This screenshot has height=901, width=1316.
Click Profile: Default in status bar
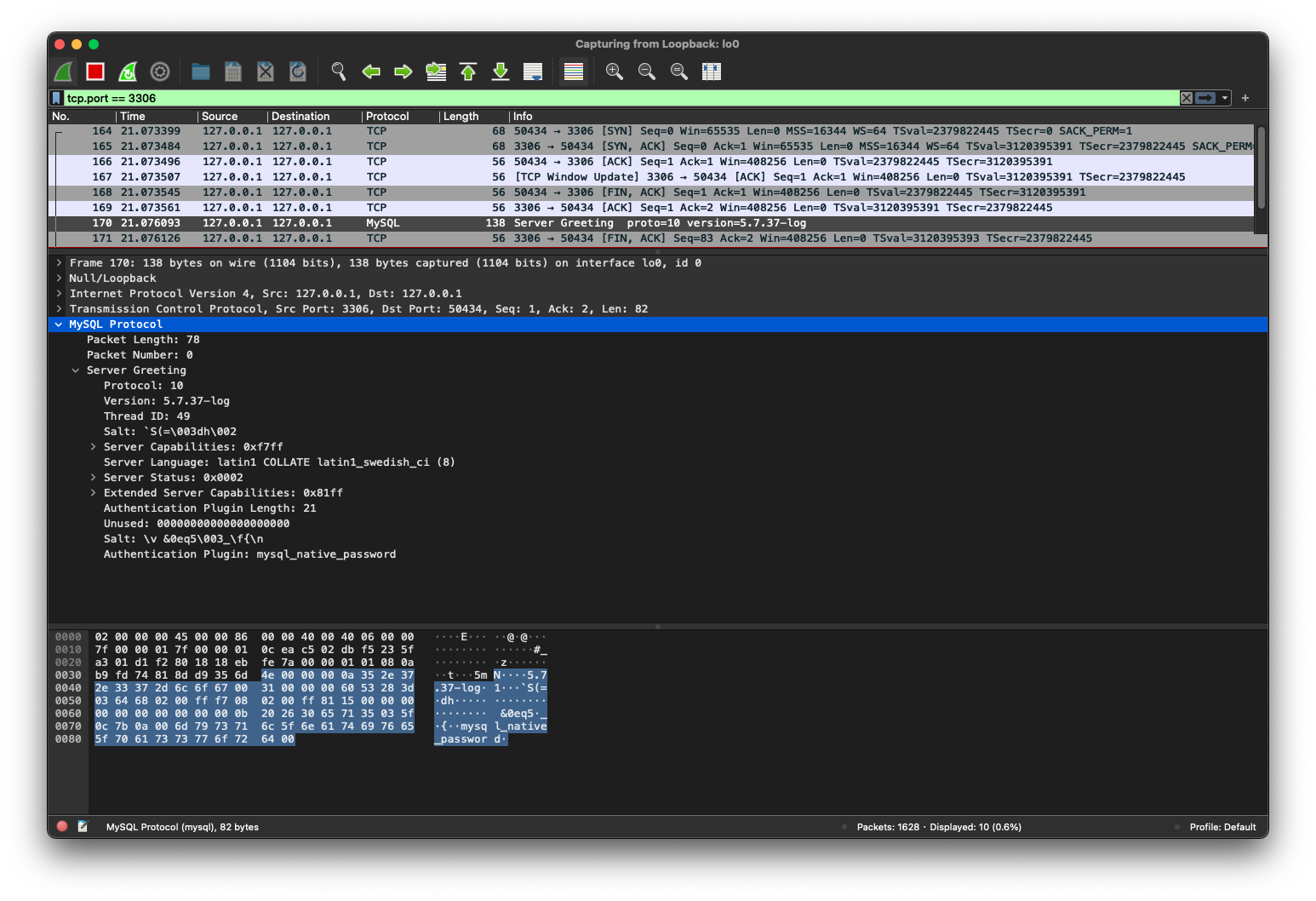pyautogui.click(x=1222, y=827)
